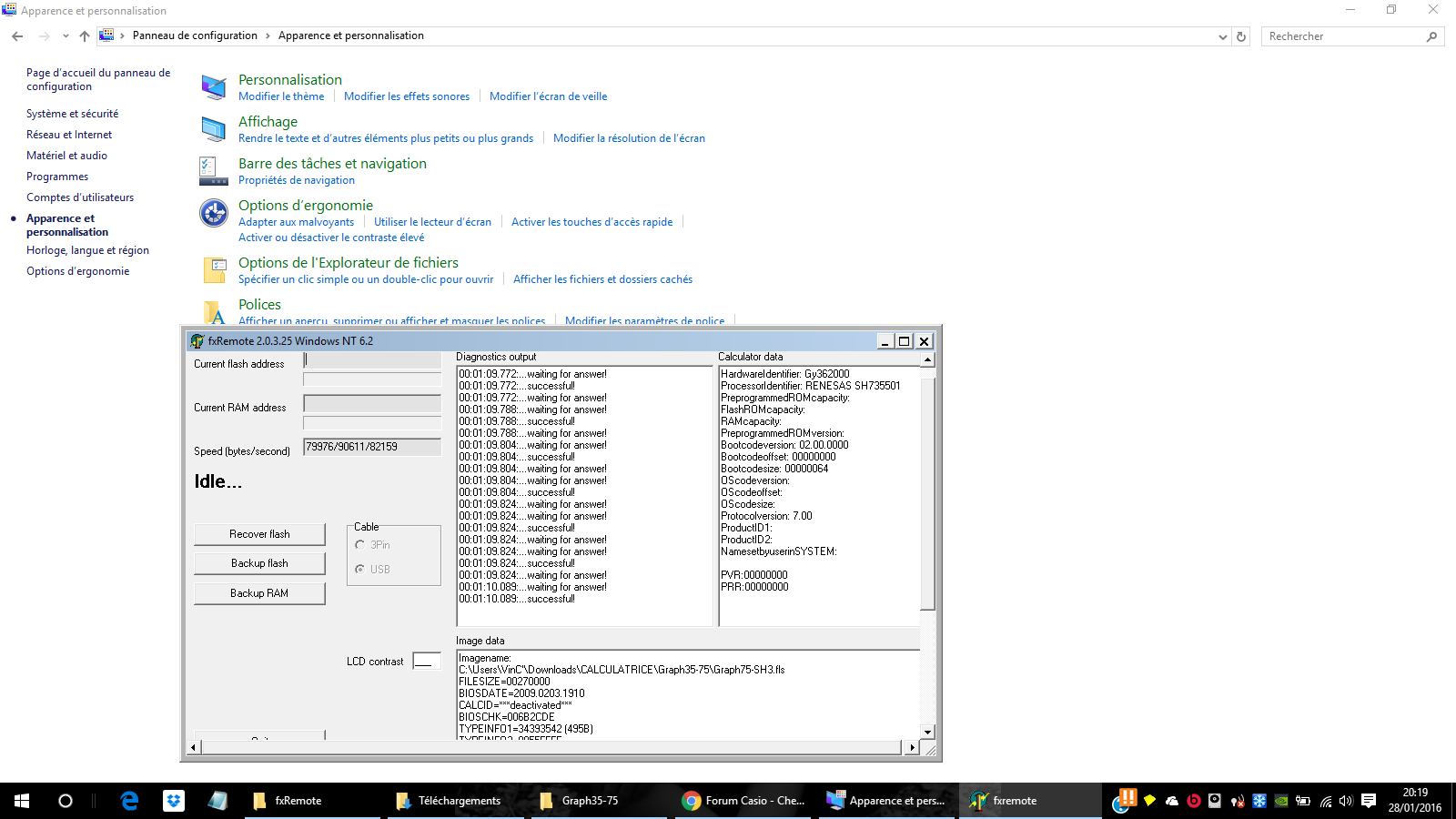Open Wi-Fi network tray icon

pyautogui.click(x=1325, y=801)
